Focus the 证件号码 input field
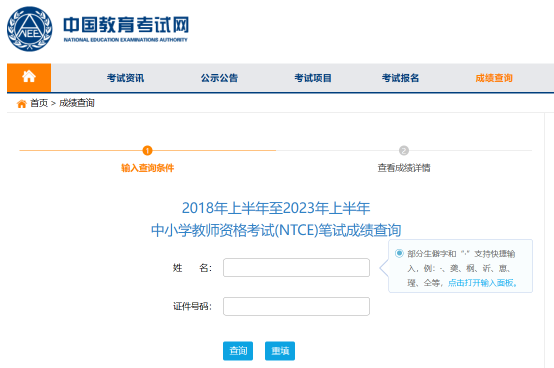 coord(296,306)
